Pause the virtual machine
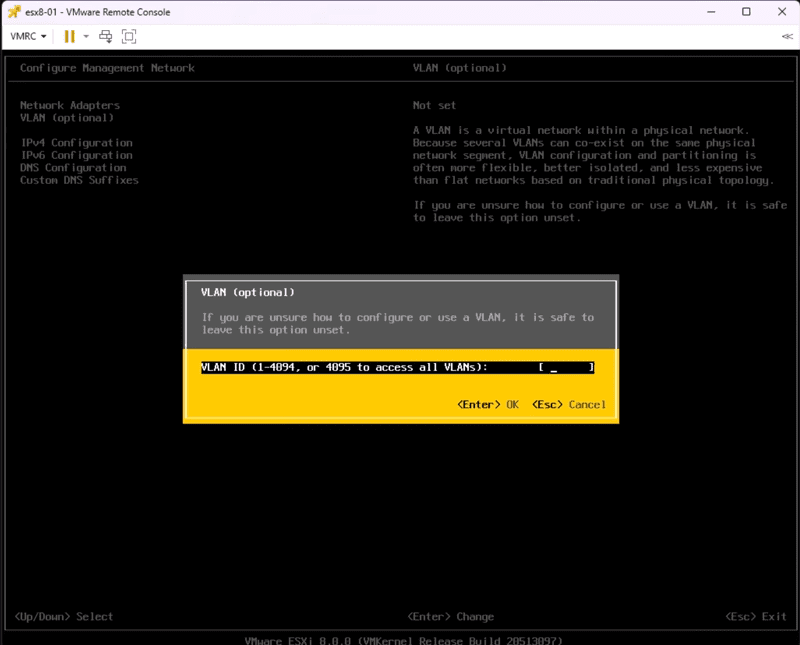This screenshot has width=800, height=645. (x=69, y=36)
